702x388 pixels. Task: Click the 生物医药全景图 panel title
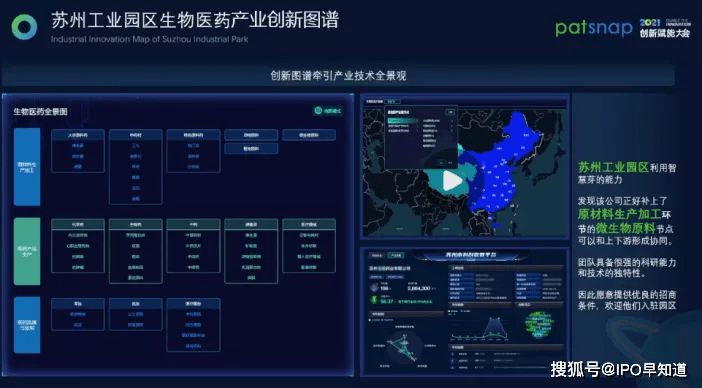click(x=40, y=111)
